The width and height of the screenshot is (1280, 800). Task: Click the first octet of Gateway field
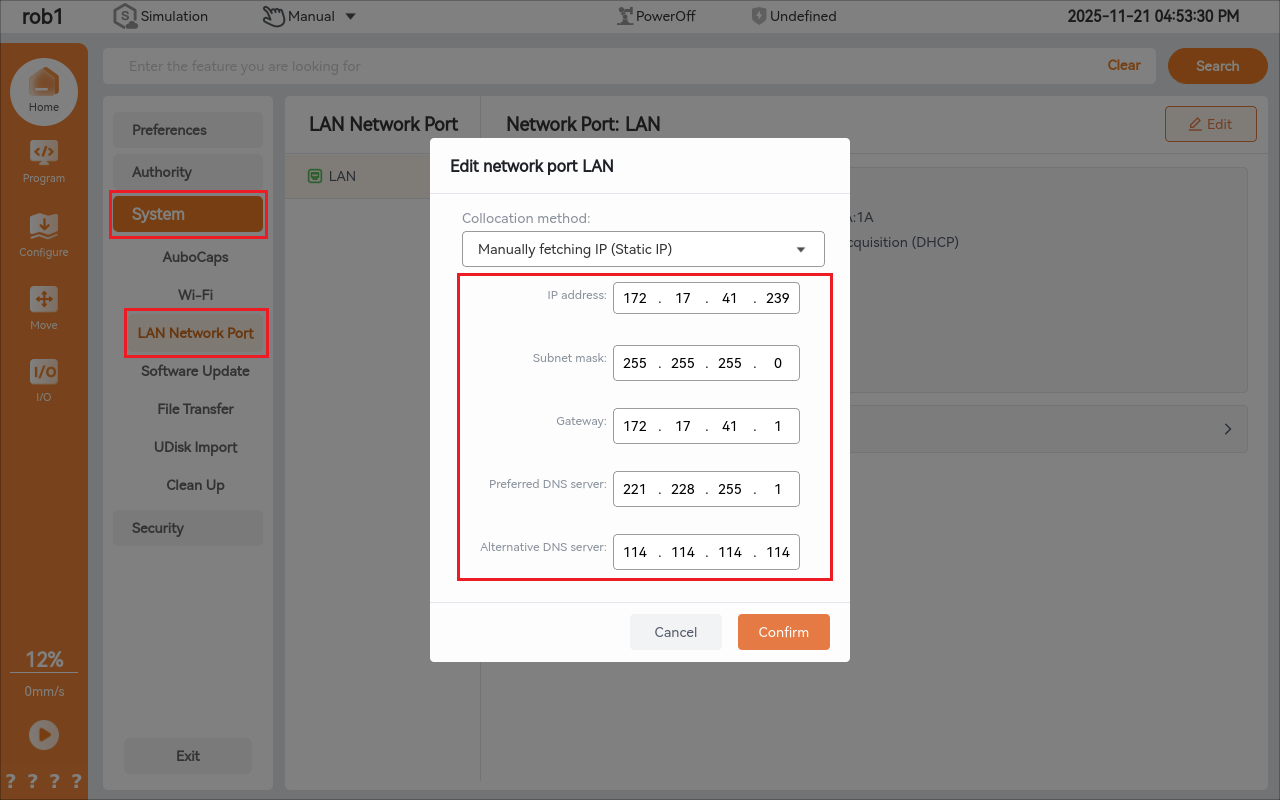635,426
